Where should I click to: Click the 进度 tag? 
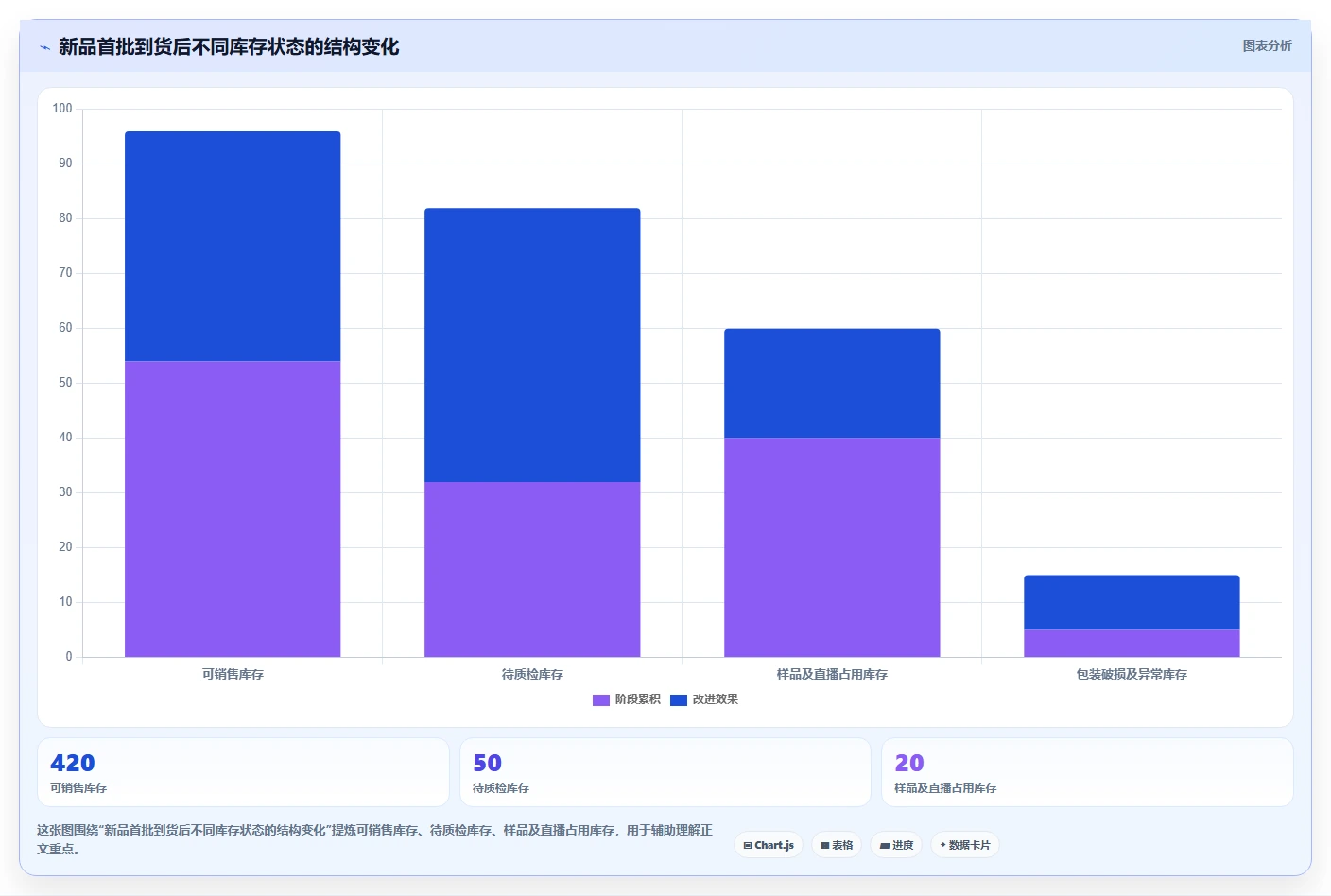896,845
